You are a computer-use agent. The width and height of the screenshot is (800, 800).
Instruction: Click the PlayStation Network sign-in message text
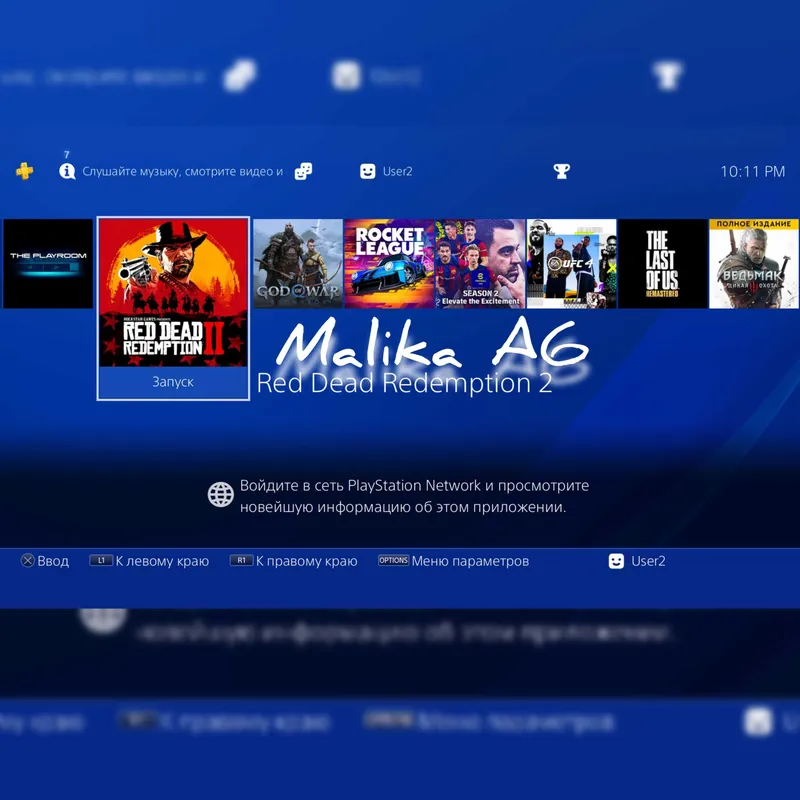pos(414,496)
